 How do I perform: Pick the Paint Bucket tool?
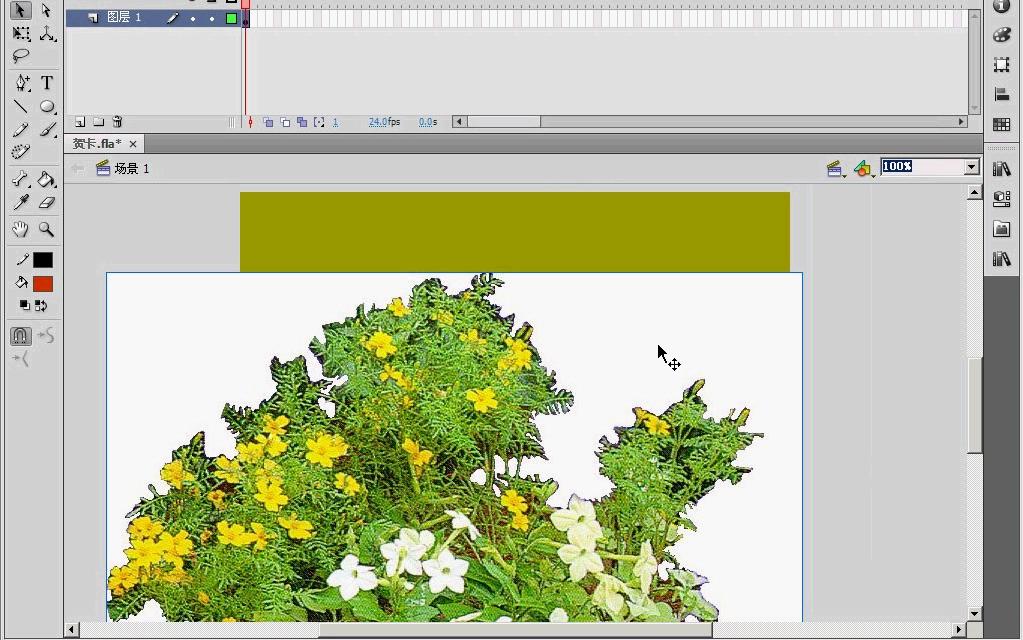click(46, 179)
